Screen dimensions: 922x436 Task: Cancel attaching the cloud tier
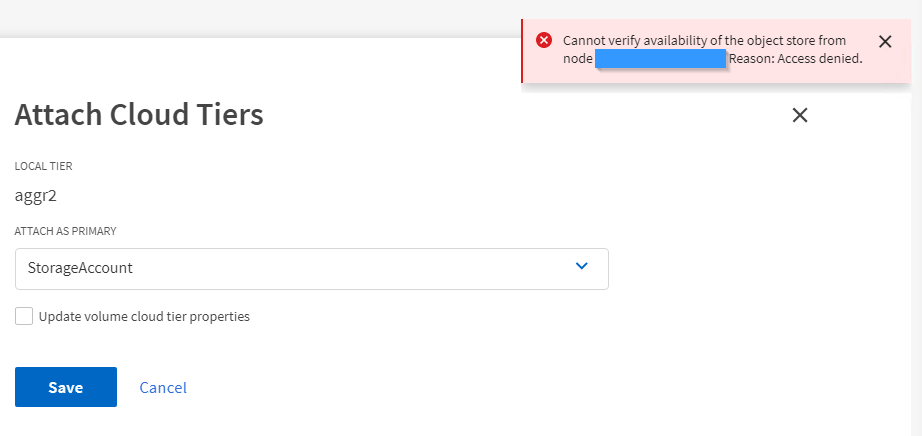click(x=163, y=387)
